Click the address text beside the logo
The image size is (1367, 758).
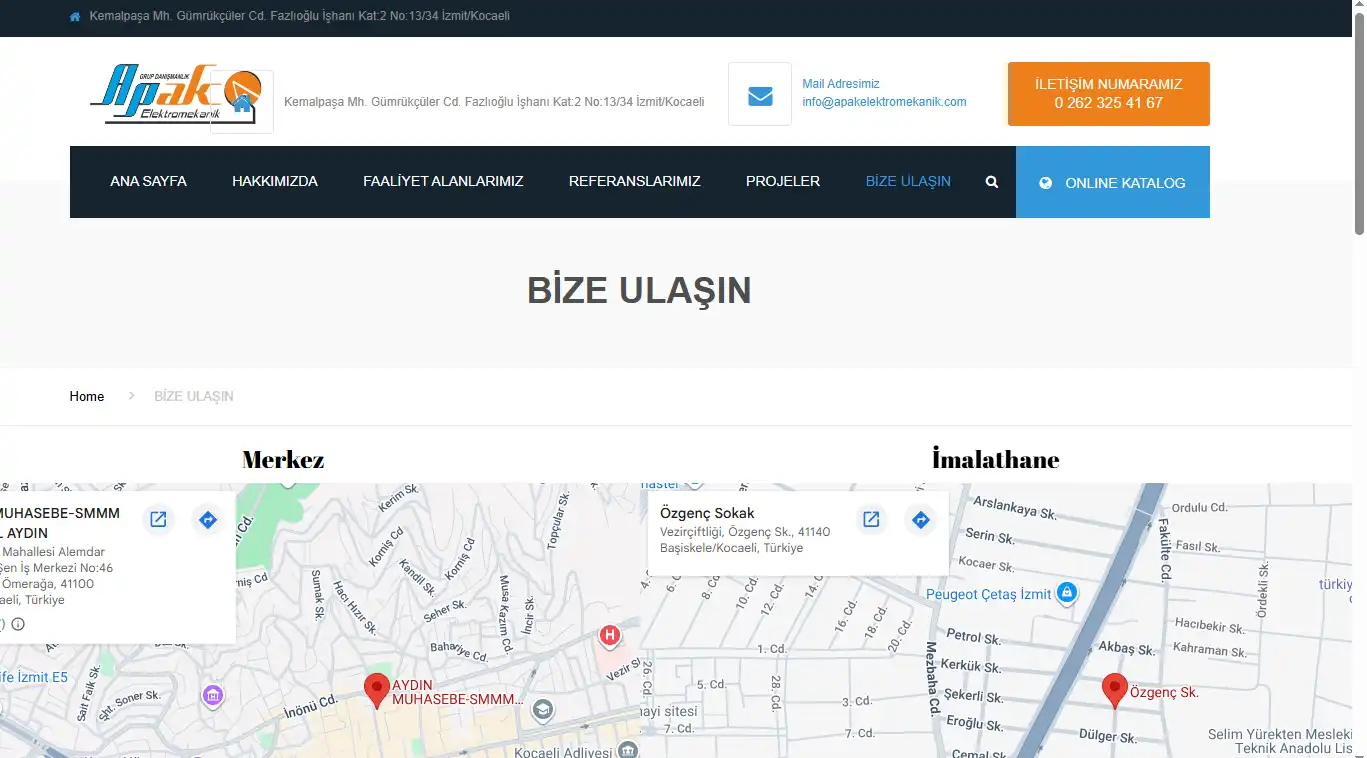tap(494, 102)
